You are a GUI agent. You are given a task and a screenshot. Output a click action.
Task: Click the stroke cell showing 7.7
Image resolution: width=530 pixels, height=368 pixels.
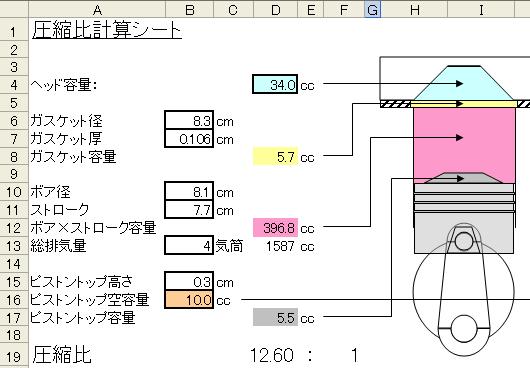point(189,210)
